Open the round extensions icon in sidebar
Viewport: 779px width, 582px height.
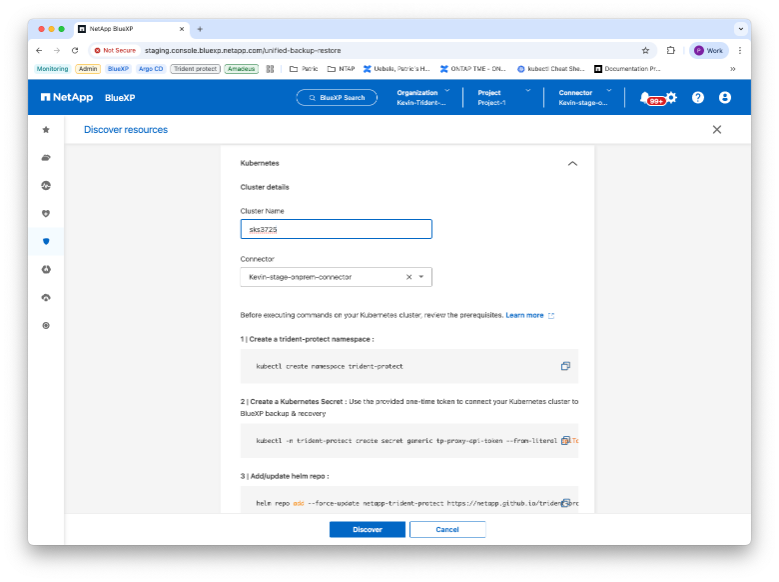click(x=46, y=326)
